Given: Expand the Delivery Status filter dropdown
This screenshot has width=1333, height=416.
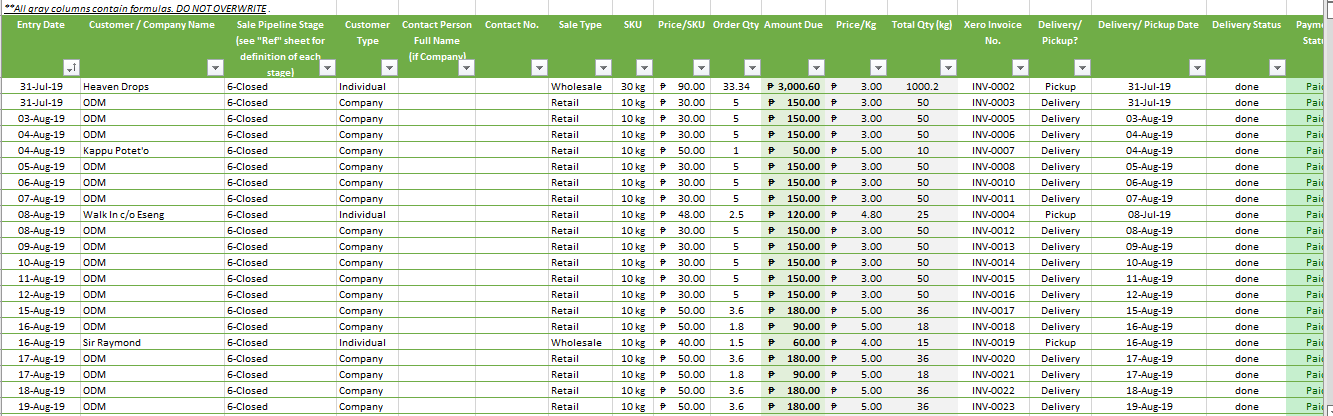Looking at the screenshot, I should pos(1277,67).
